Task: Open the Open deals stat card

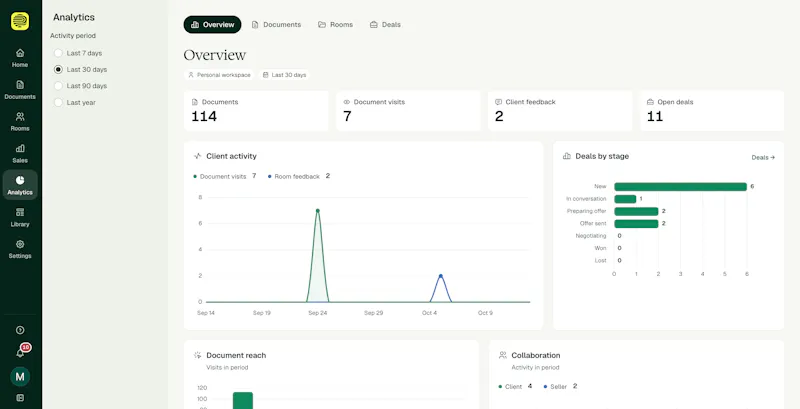Action: pyautogui.click(x=712, y=111)
